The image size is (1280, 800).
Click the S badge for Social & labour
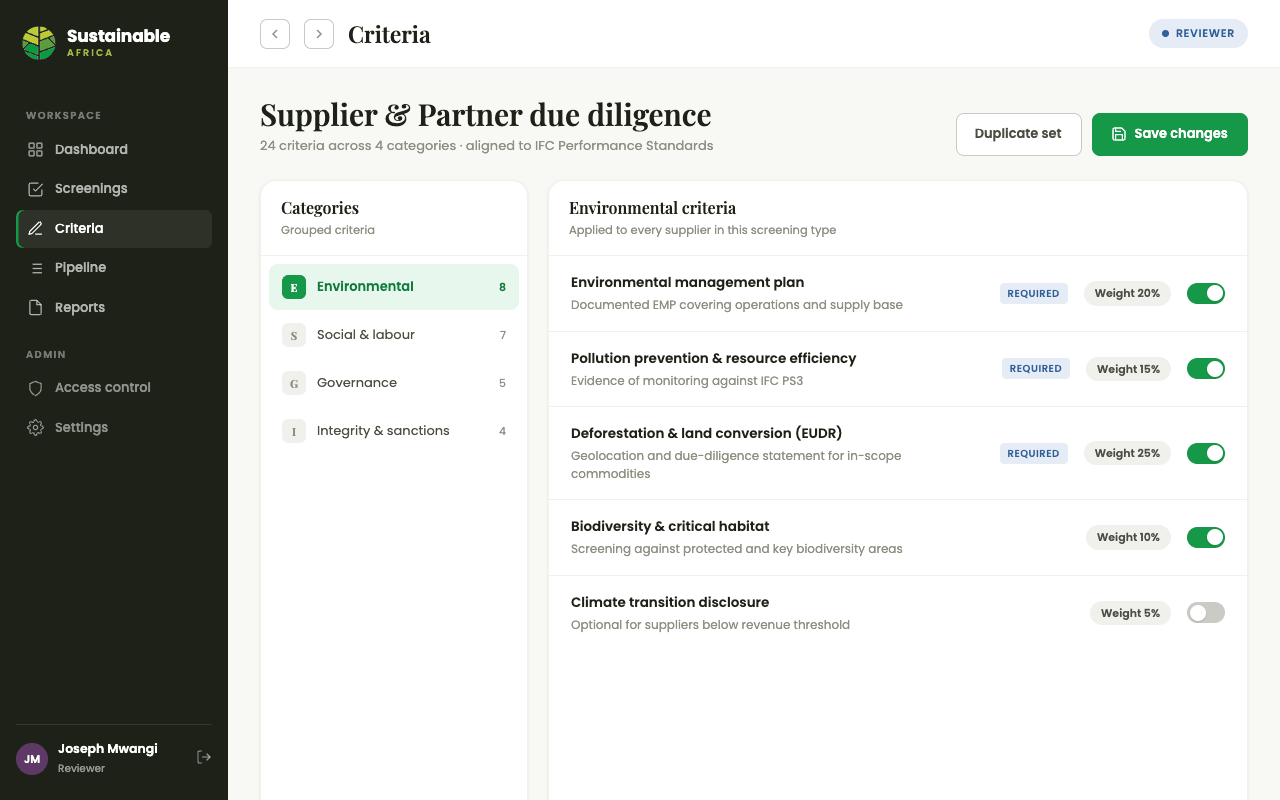(x=294, y=335)
